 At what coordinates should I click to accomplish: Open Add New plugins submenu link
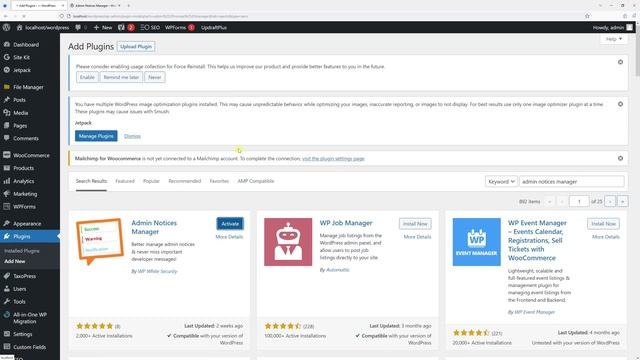[15, 261]
